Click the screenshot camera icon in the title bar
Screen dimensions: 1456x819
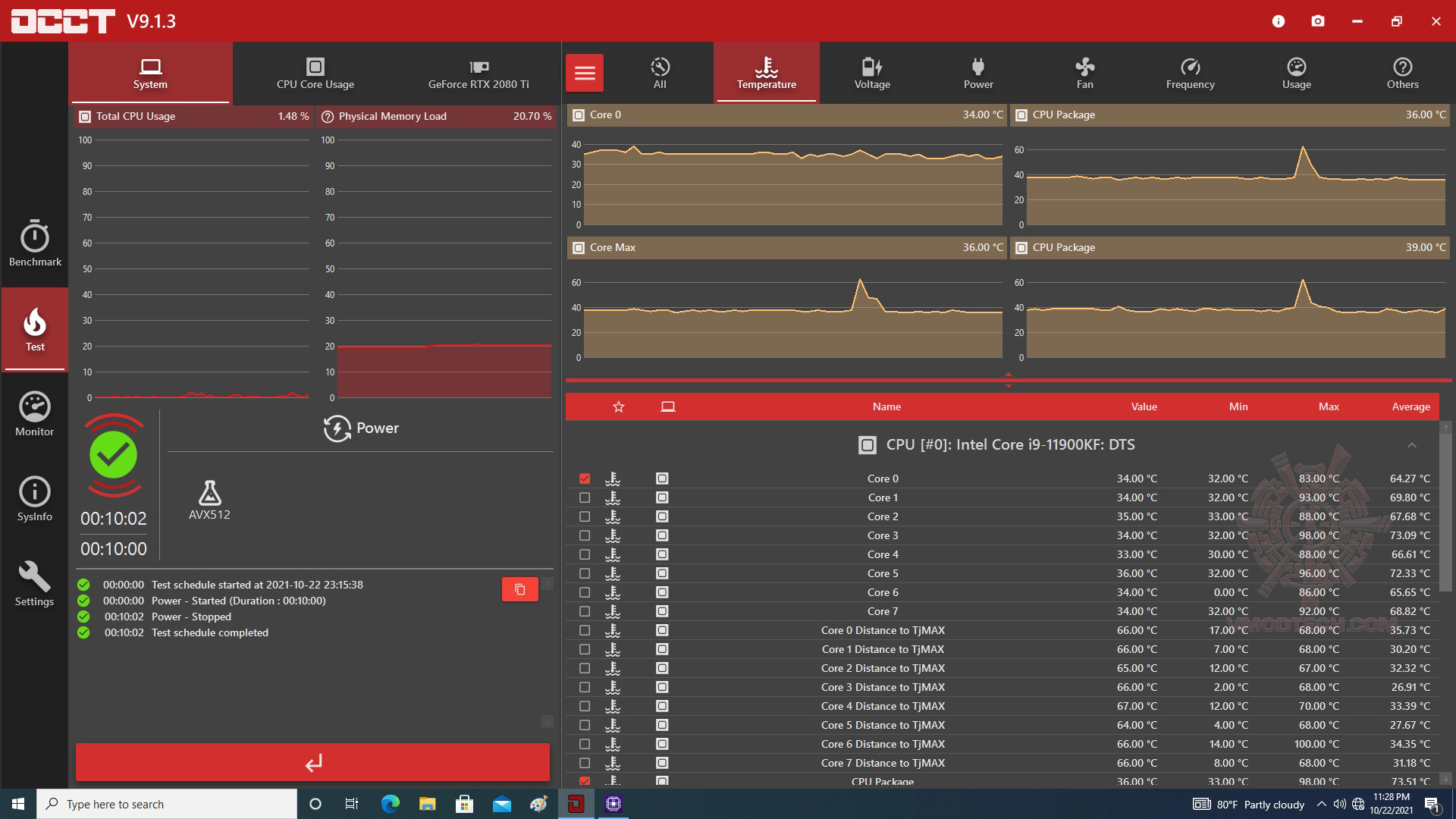(x=1318, y=21)
